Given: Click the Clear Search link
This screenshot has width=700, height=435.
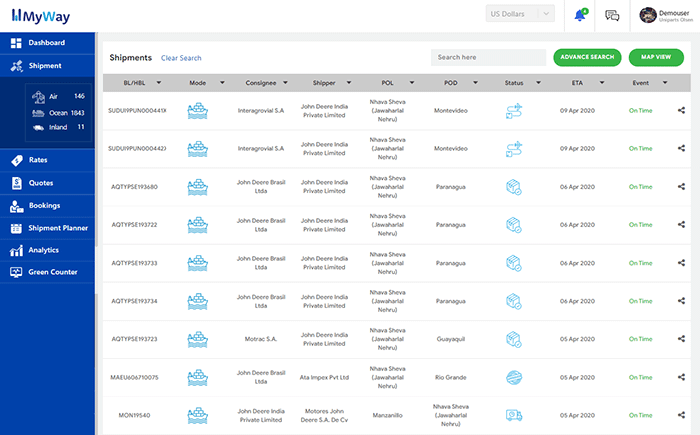Looking at the screenshot, I should click(x=181, y=58).
